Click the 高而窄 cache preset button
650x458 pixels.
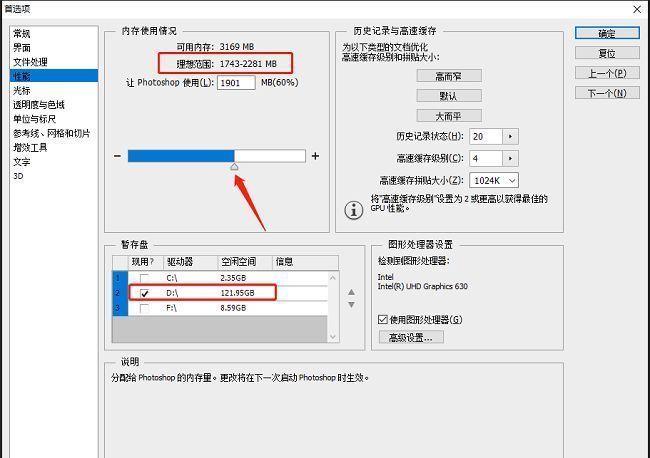448,76
